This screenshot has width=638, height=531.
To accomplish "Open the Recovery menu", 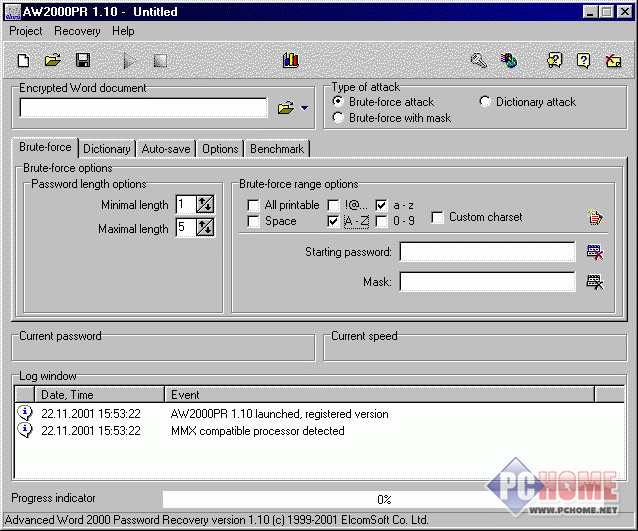I will click(77, 31).
